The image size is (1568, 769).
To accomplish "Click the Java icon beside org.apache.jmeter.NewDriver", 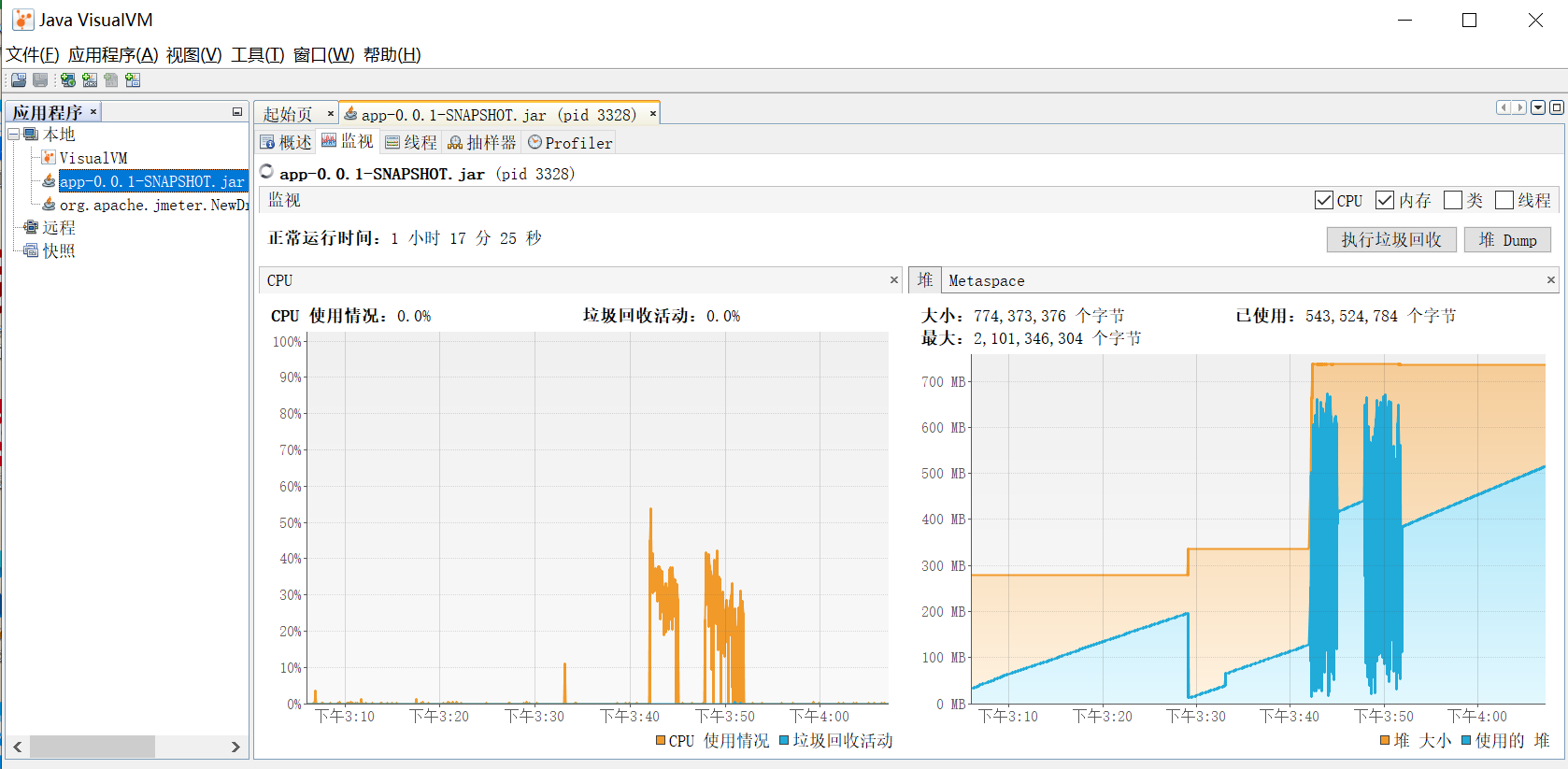I will [x=49, y=204].
